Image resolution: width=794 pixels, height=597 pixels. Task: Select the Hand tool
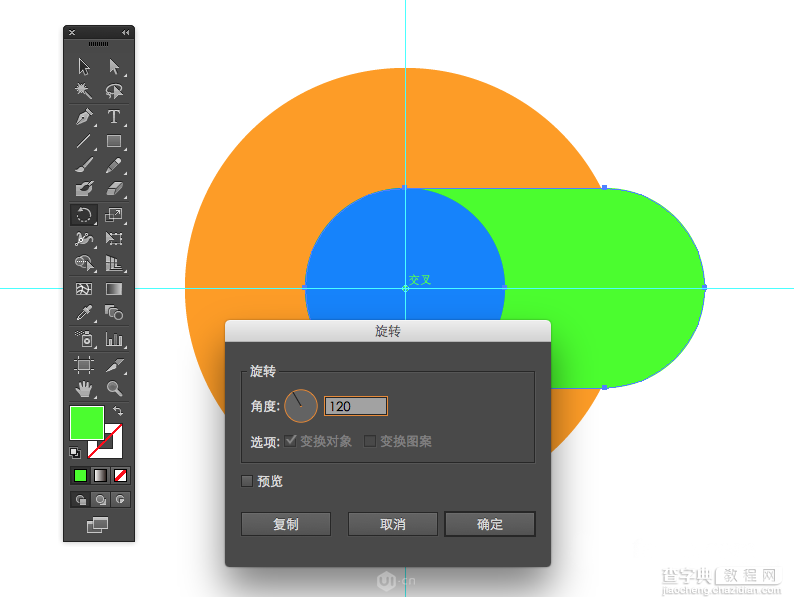84,389
